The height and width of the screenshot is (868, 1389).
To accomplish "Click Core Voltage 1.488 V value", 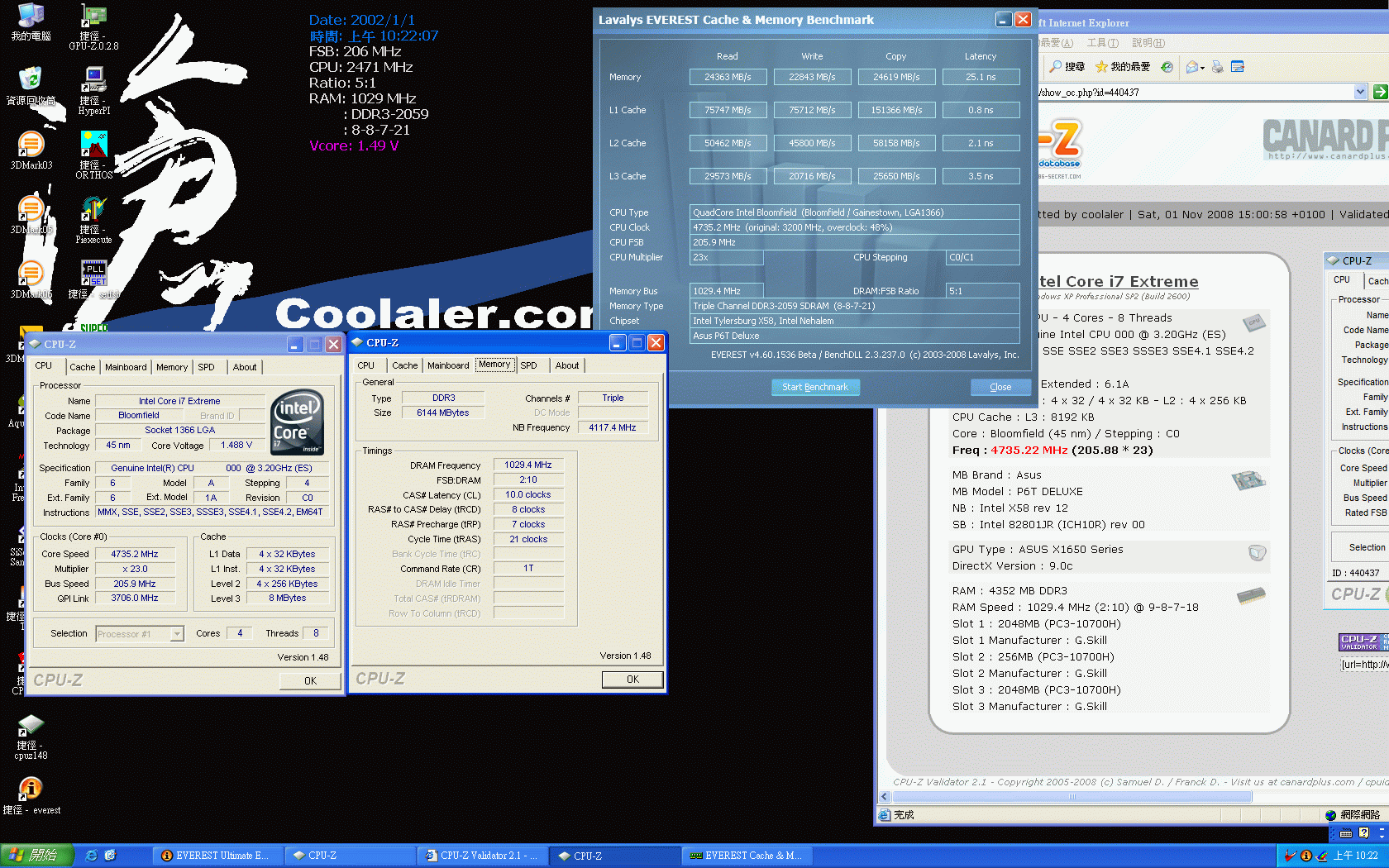I will tap(236, 445).
